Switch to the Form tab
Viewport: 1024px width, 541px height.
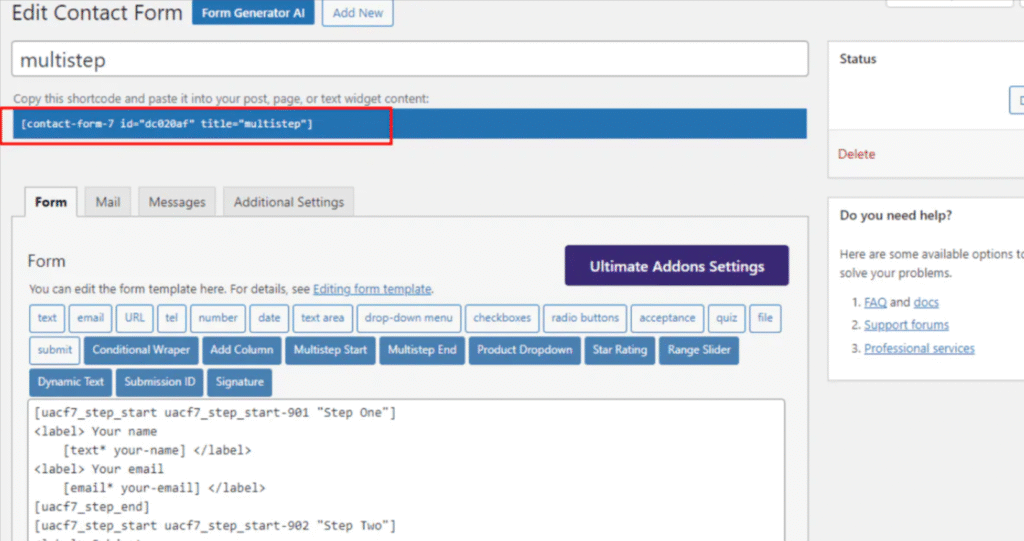[51, 202]
